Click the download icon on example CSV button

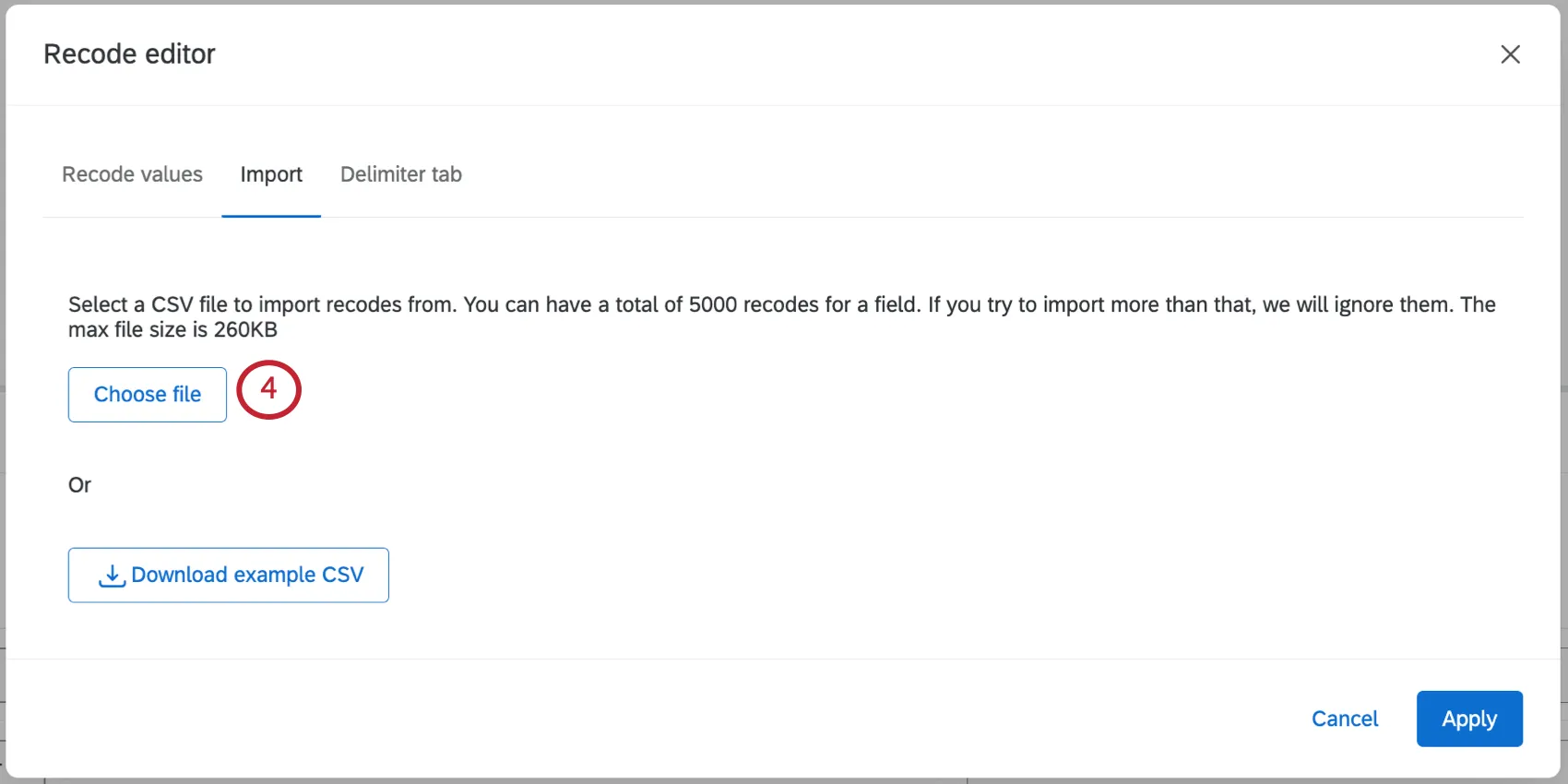(x=111, y=574)
